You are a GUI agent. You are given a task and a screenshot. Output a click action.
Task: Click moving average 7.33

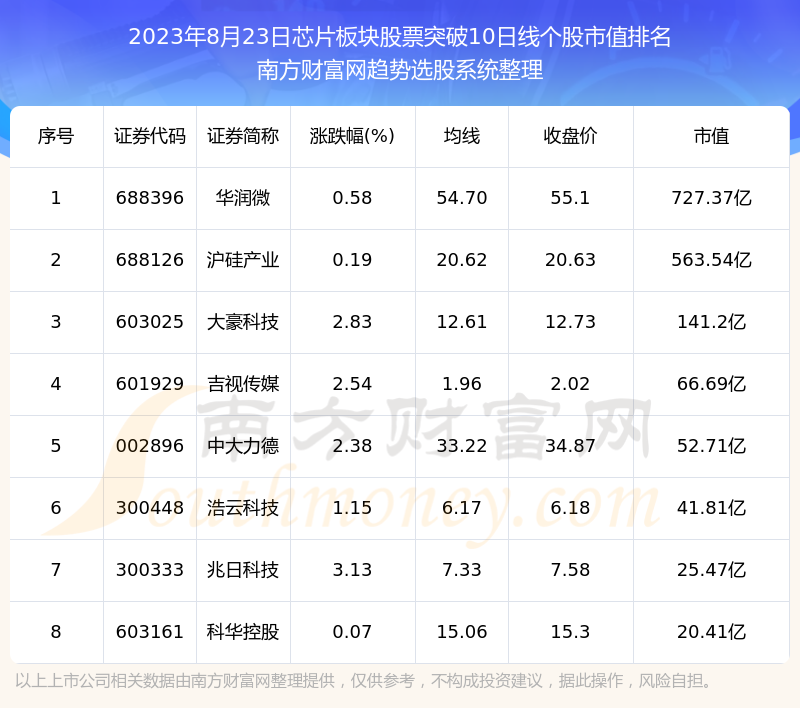462,570
